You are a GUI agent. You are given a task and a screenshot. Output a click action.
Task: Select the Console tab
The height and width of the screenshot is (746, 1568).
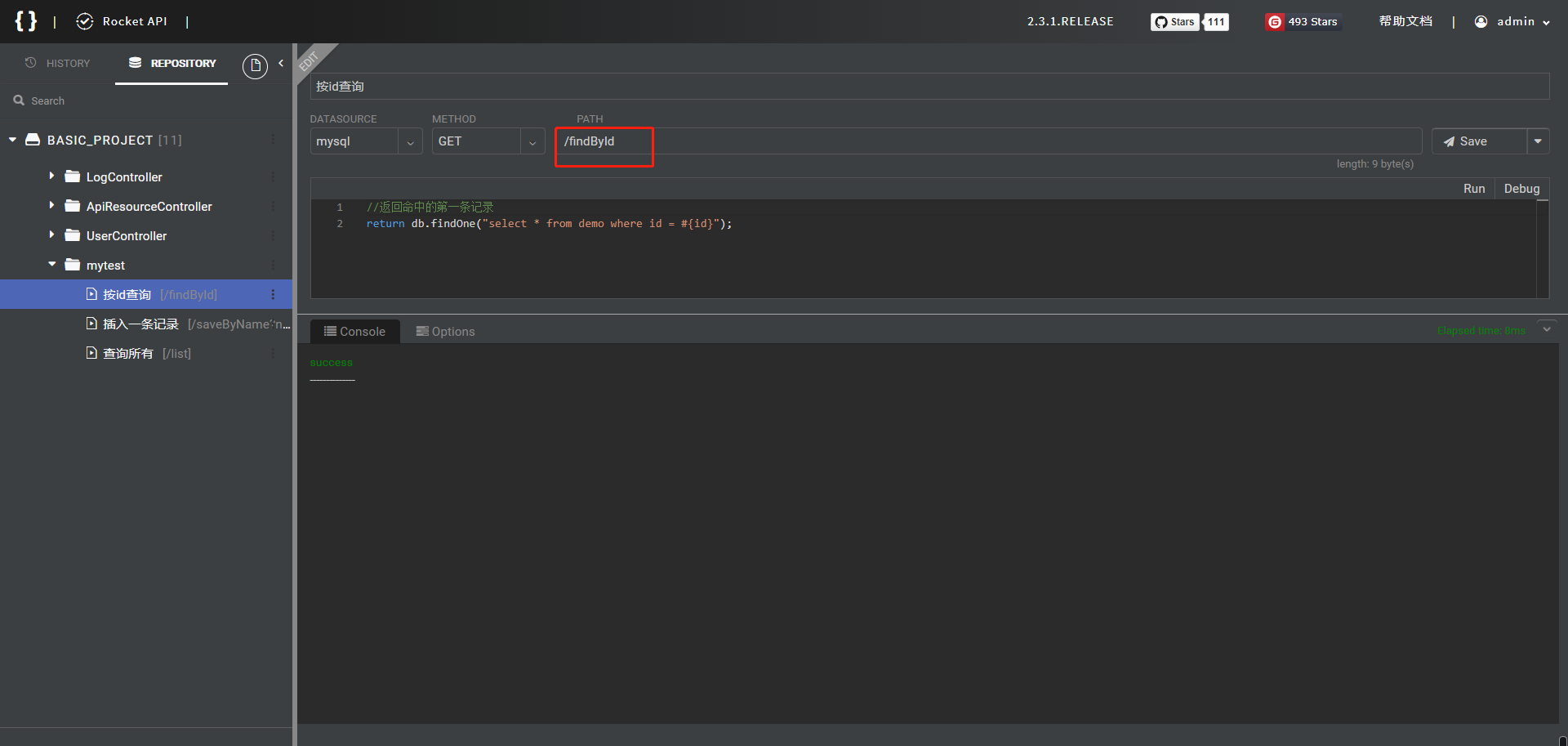pyautogui.click(x=354, y=331)
